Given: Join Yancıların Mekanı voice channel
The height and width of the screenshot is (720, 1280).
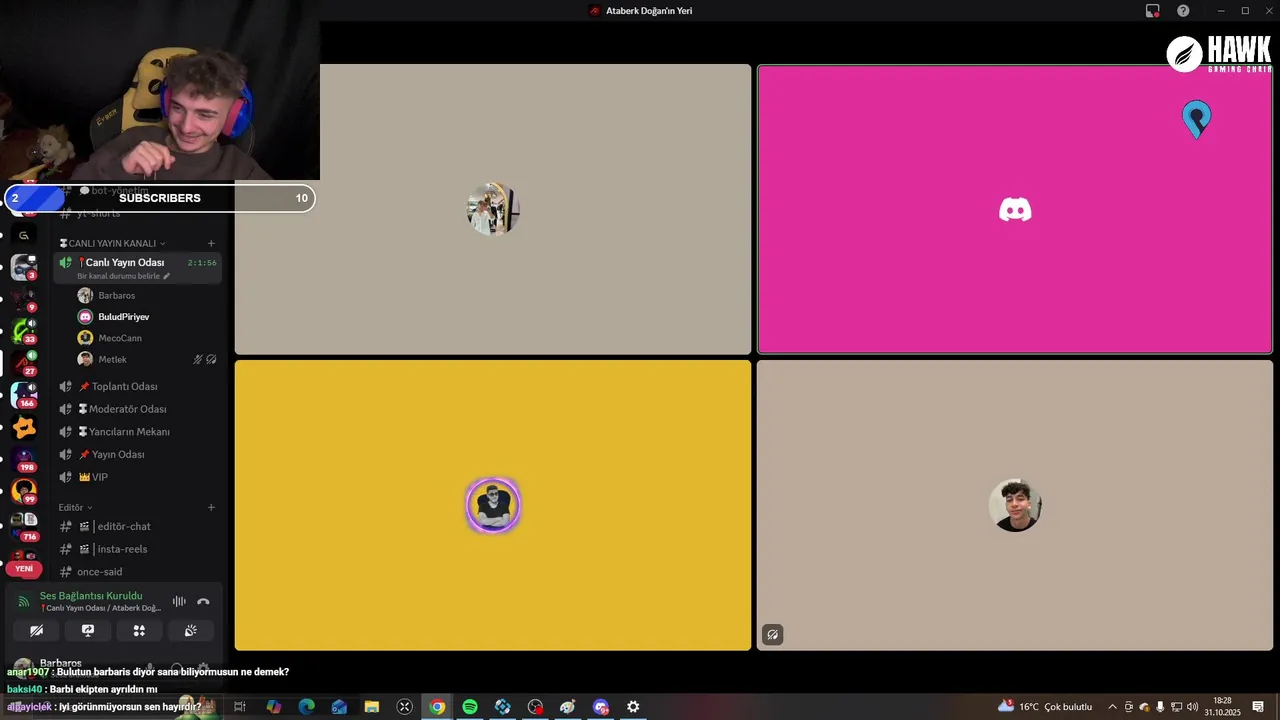Looking at the screenshot, I should [x=139, y=432].
